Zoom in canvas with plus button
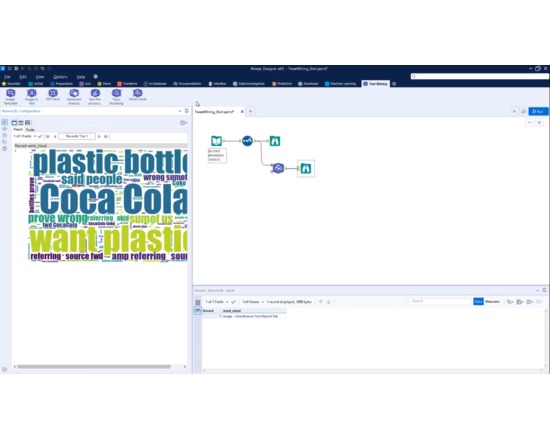Screen dimensions: 550x440 pos(539,122)
